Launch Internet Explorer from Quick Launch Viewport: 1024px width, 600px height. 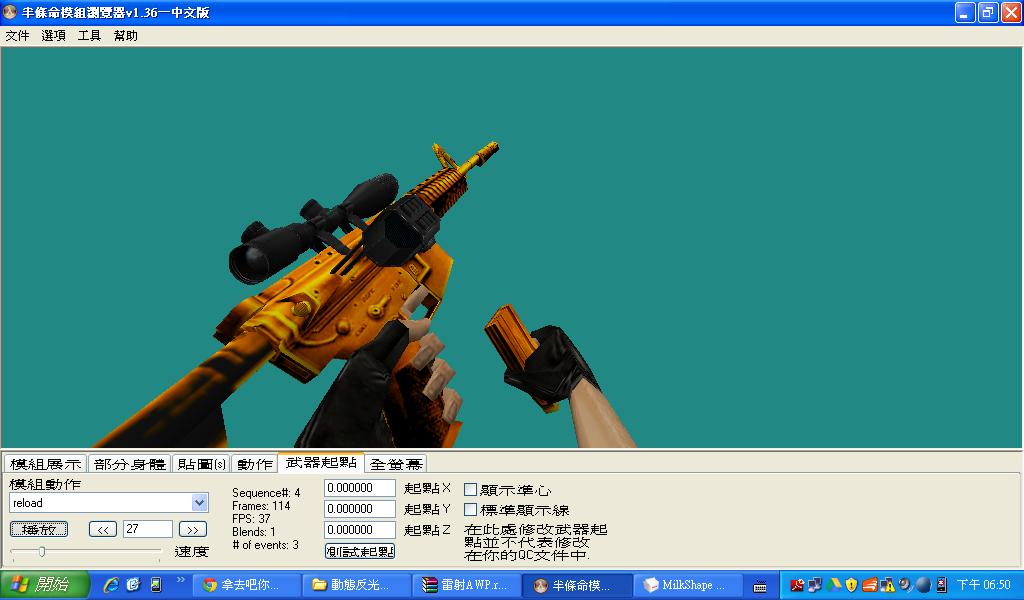pos(111,585)
